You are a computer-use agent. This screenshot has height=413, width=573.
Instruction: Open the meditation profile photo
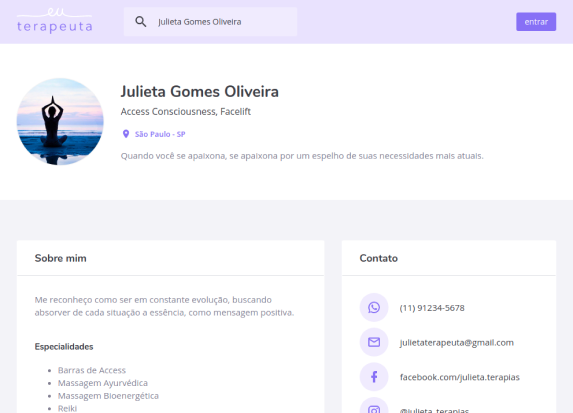60,121
